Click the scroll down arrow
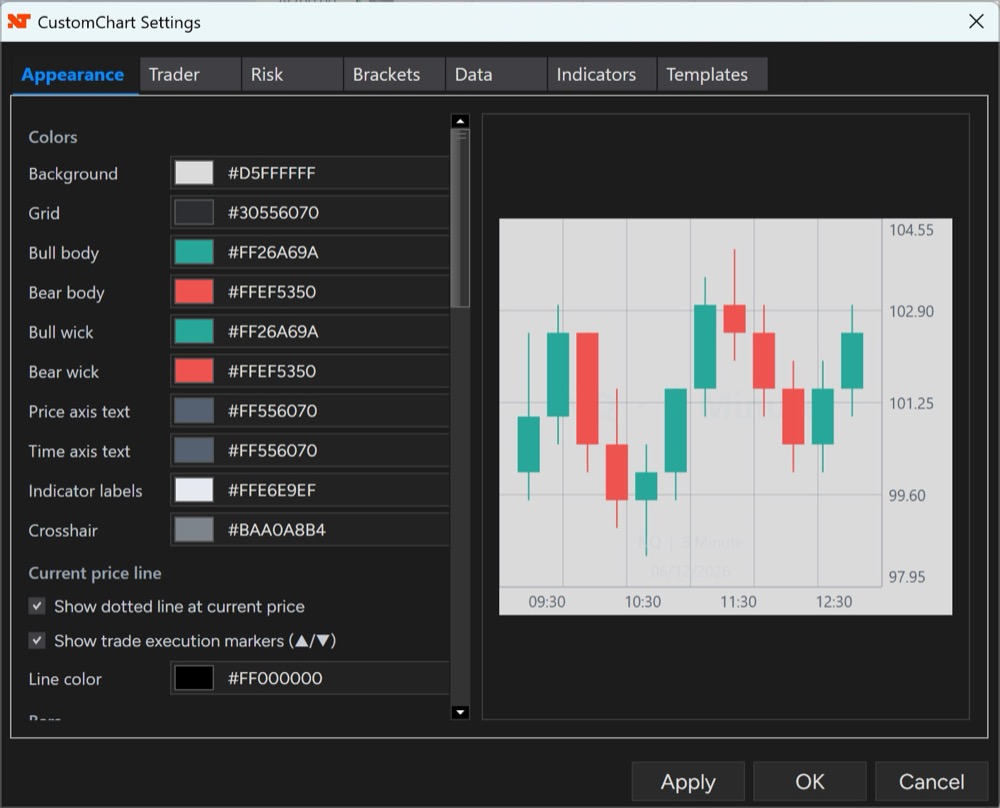This screenshot has height=808, width=1000. (460, 712)
